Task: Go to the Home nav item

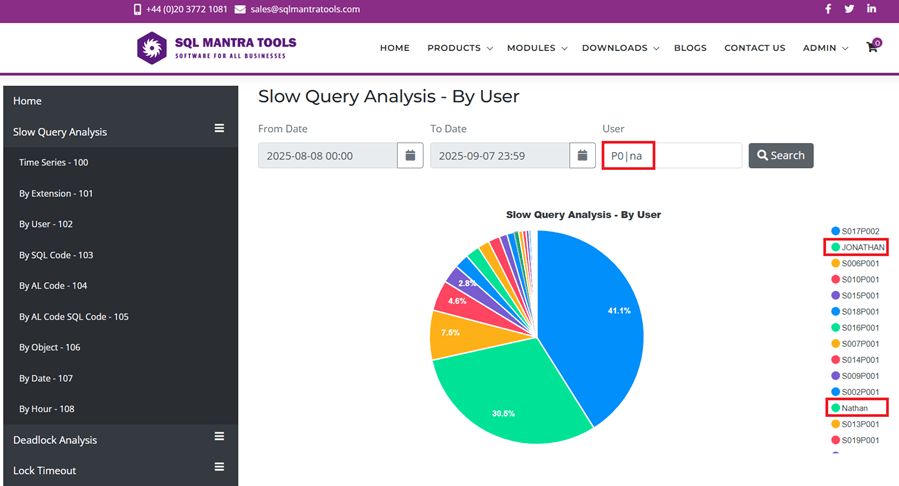Action: [x=394, y=48]
